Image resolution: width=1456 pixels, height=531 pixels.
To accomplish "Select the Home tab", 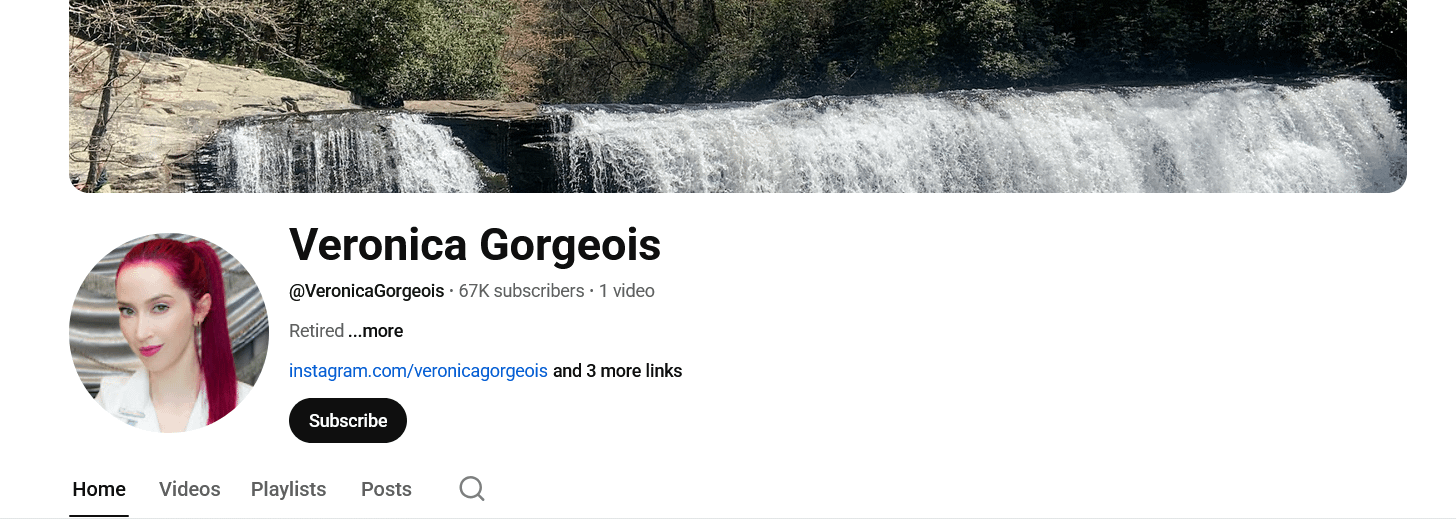I will coord(99,489).
